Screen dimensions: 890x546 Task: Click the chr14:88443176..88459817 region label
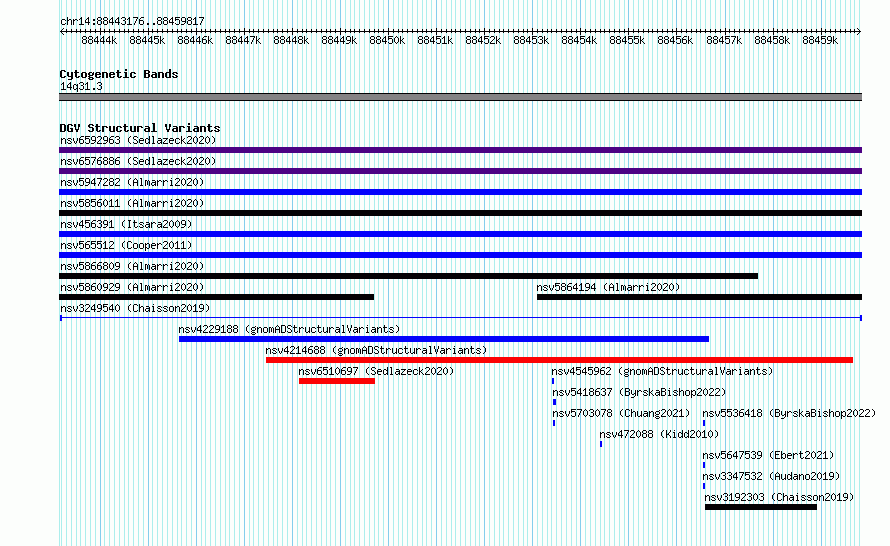coord(132,21)
